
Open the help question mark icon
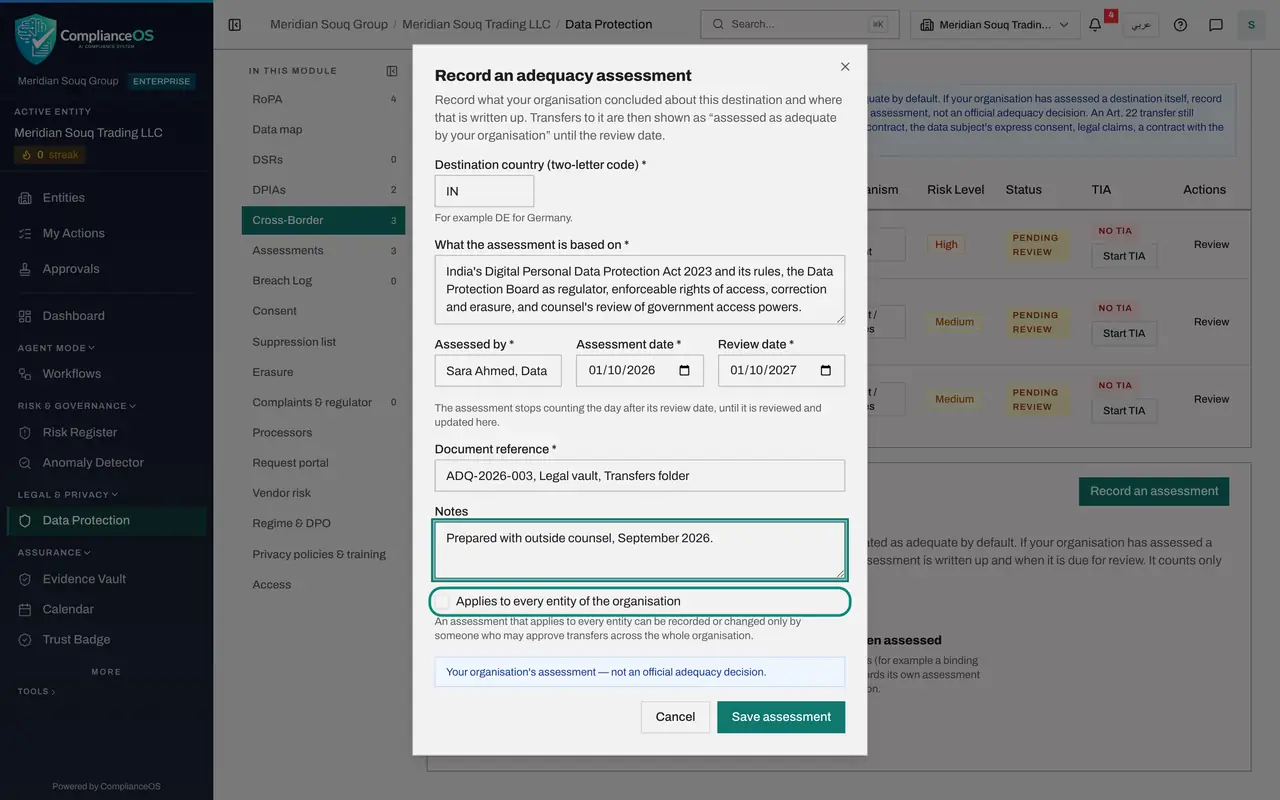pyautogui.click(x=1181, y=24)
